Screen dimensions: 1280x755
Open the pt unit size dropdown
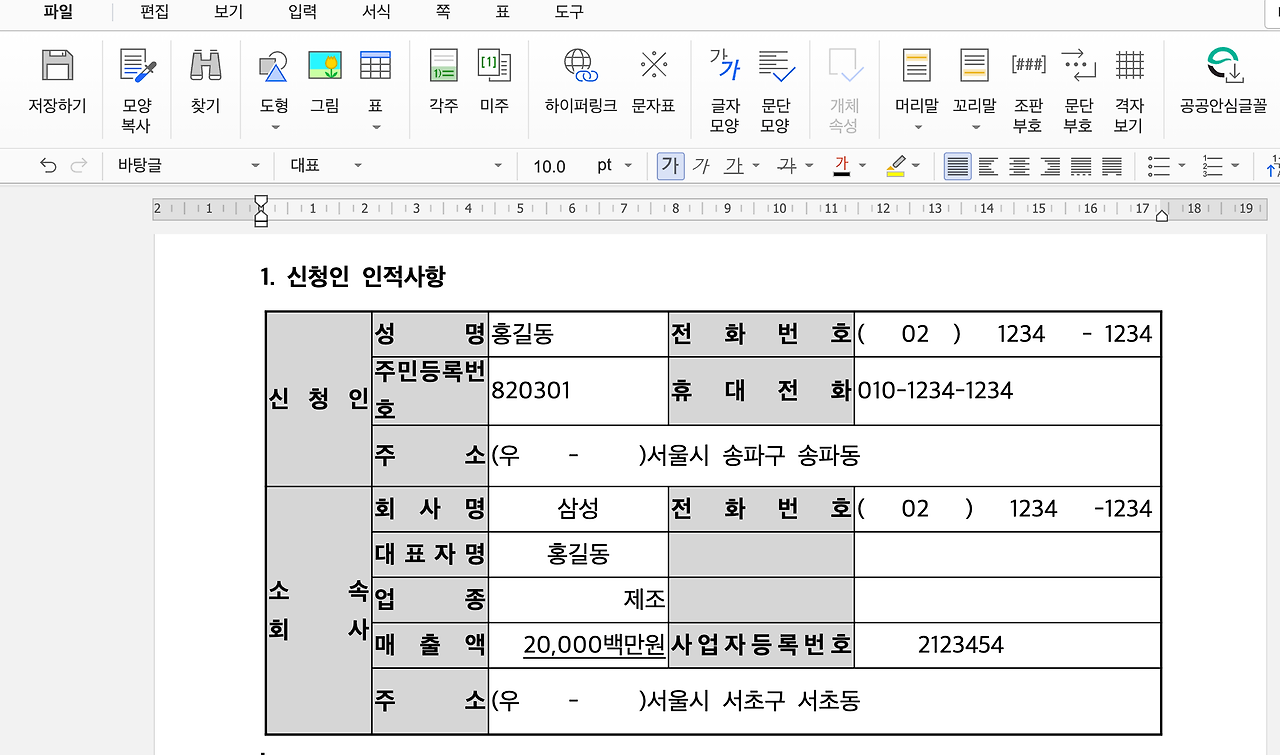coord(628,166)
